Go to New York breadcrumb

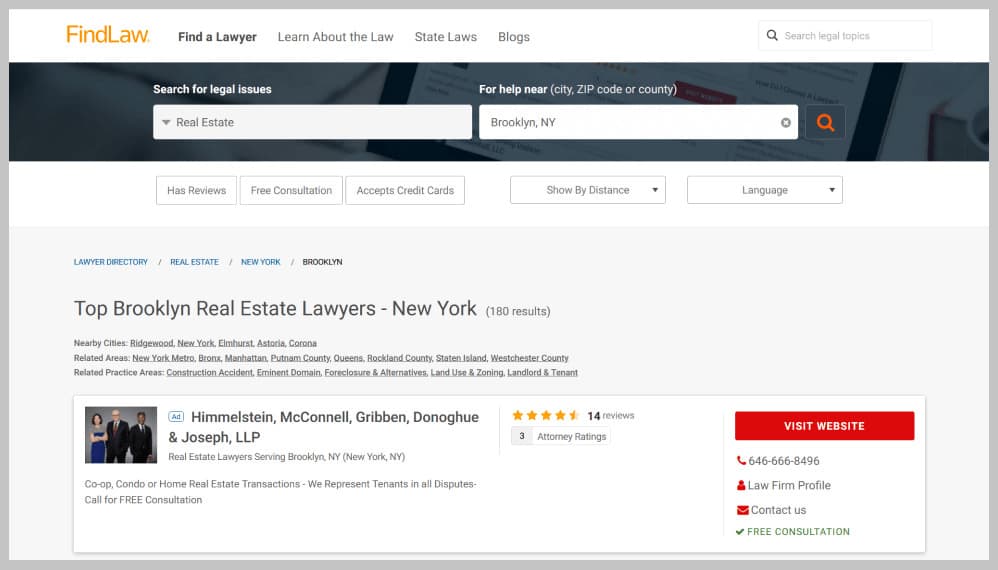260,262
